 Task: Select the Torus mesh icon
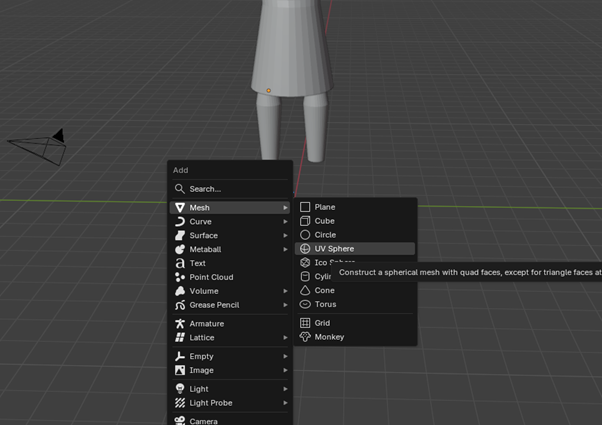[306, 304]
